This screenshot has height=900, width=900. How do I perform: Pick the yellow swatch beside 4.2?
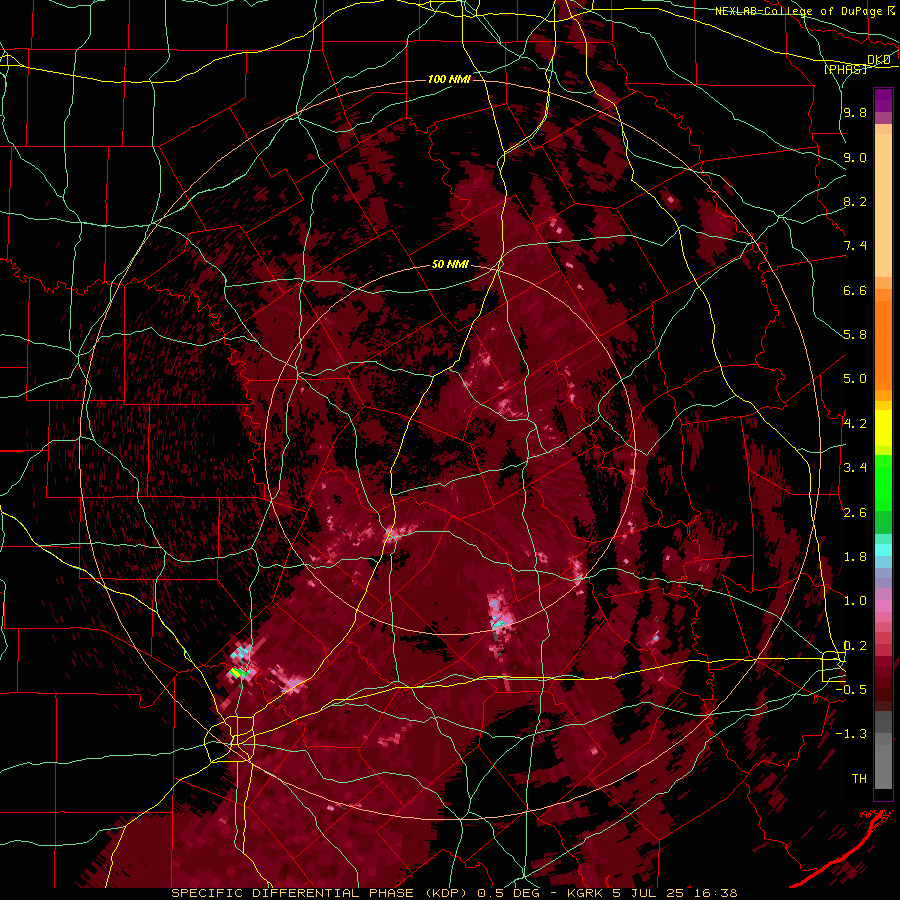[x=883, y=426]
